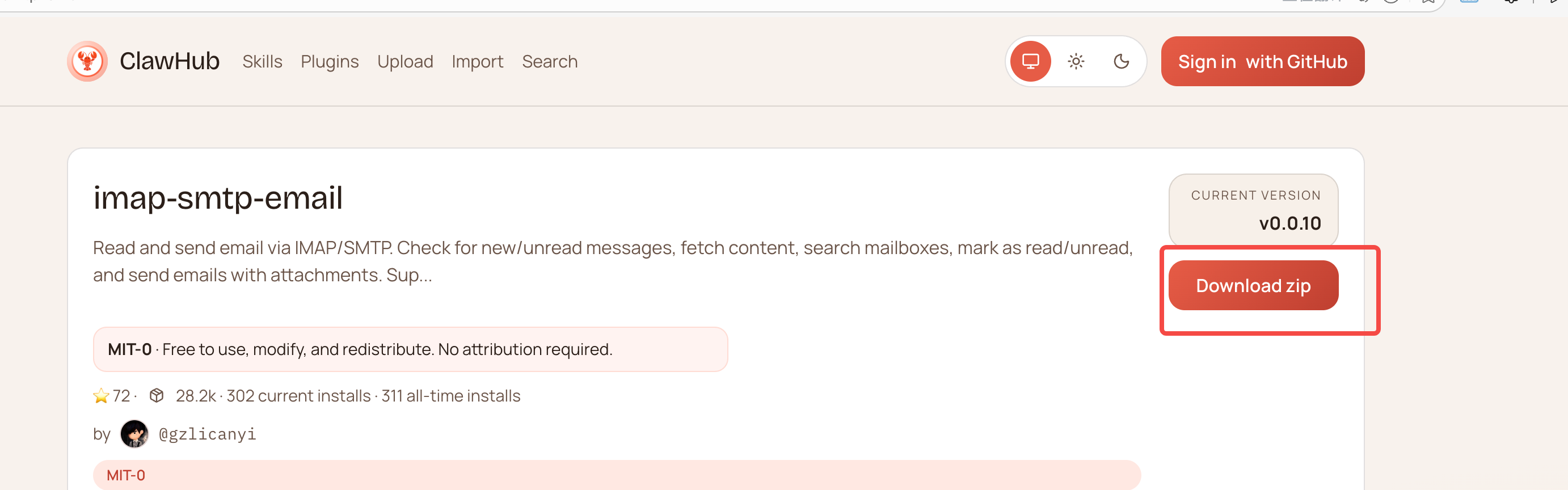Enable light mode with sun icon
The height and width of the screenshot is (490, 1568).
click(x=1076, y=61)
